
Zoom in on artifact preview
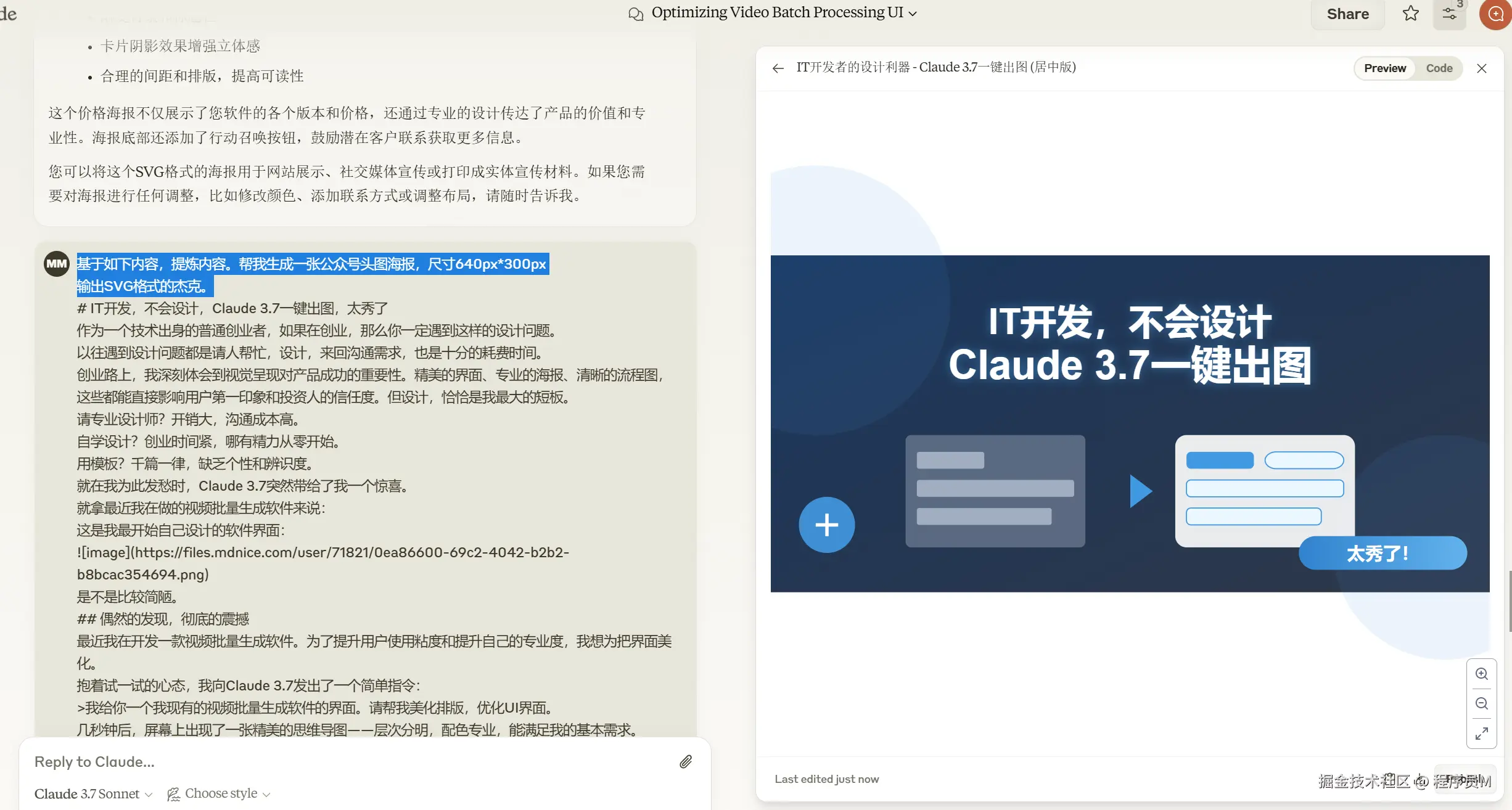1481,674
